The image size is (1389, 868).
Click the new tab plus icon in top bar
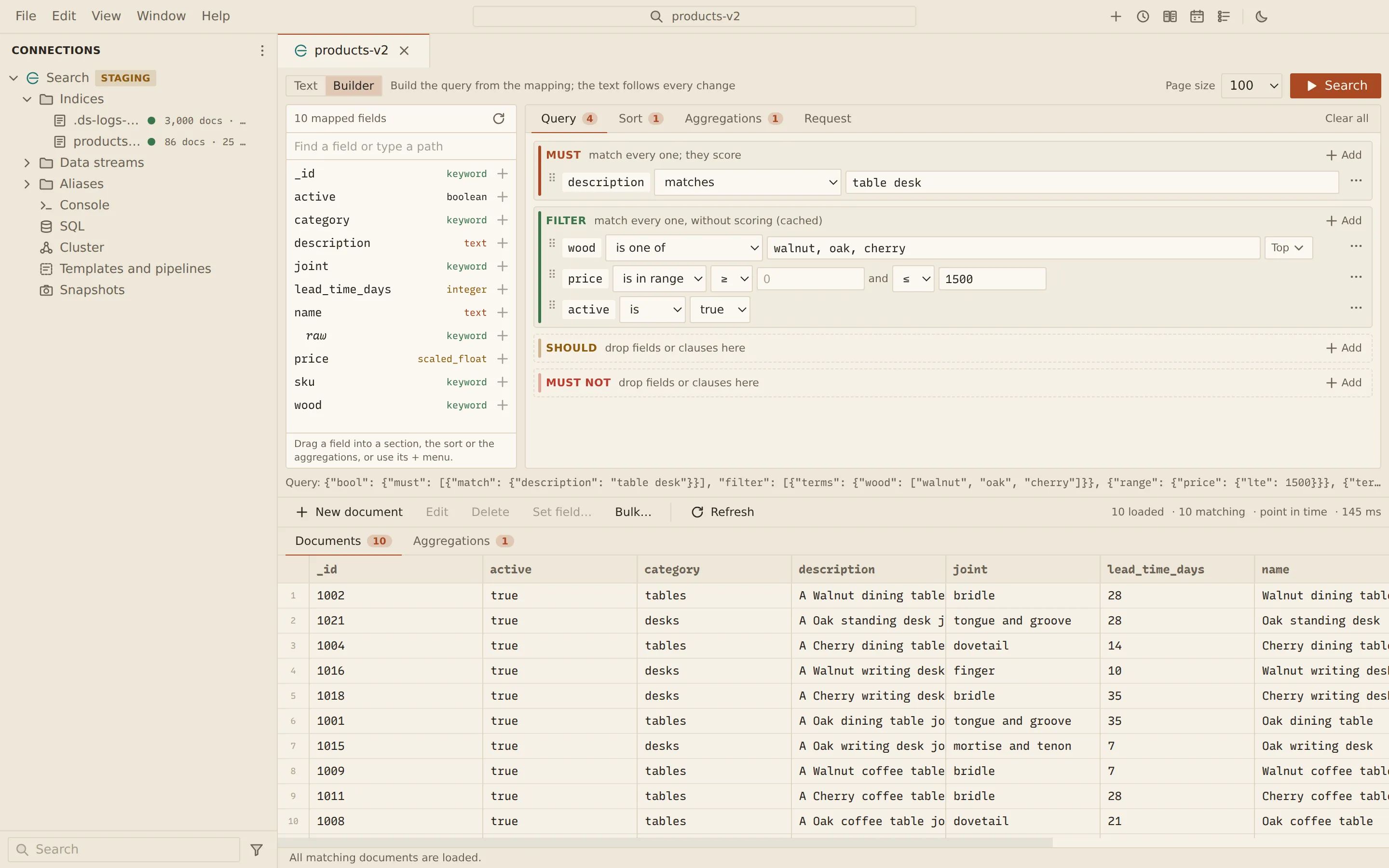(x=1115, y=17)
